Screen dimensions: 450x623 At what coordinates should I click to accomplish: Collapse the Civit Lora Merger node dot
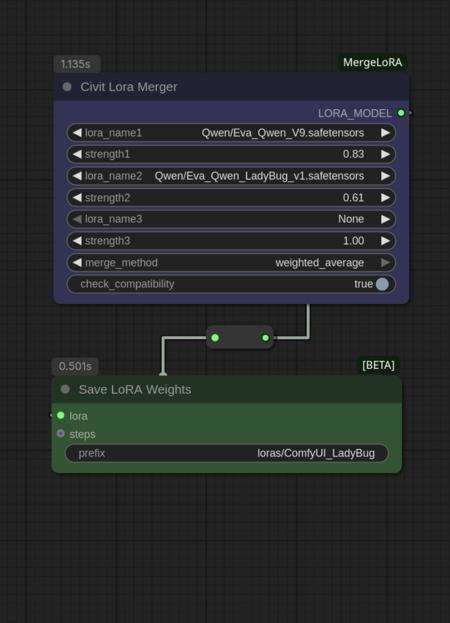coord(67,87)
